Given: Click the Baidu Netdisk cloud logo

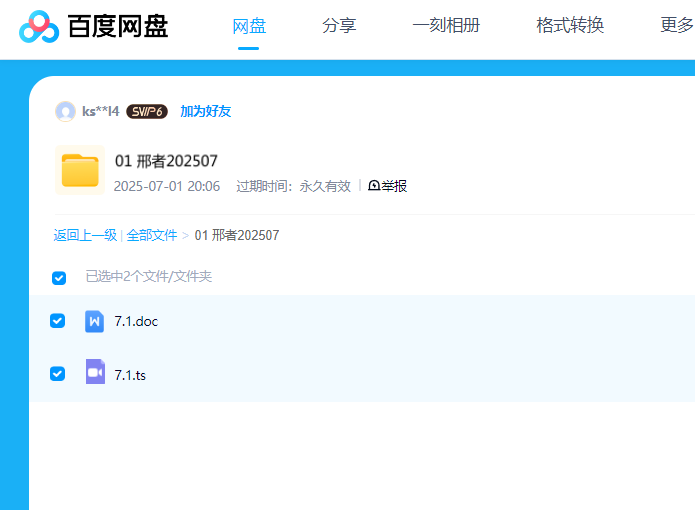Looking at the screenshot, I should (x=39, y=27).
